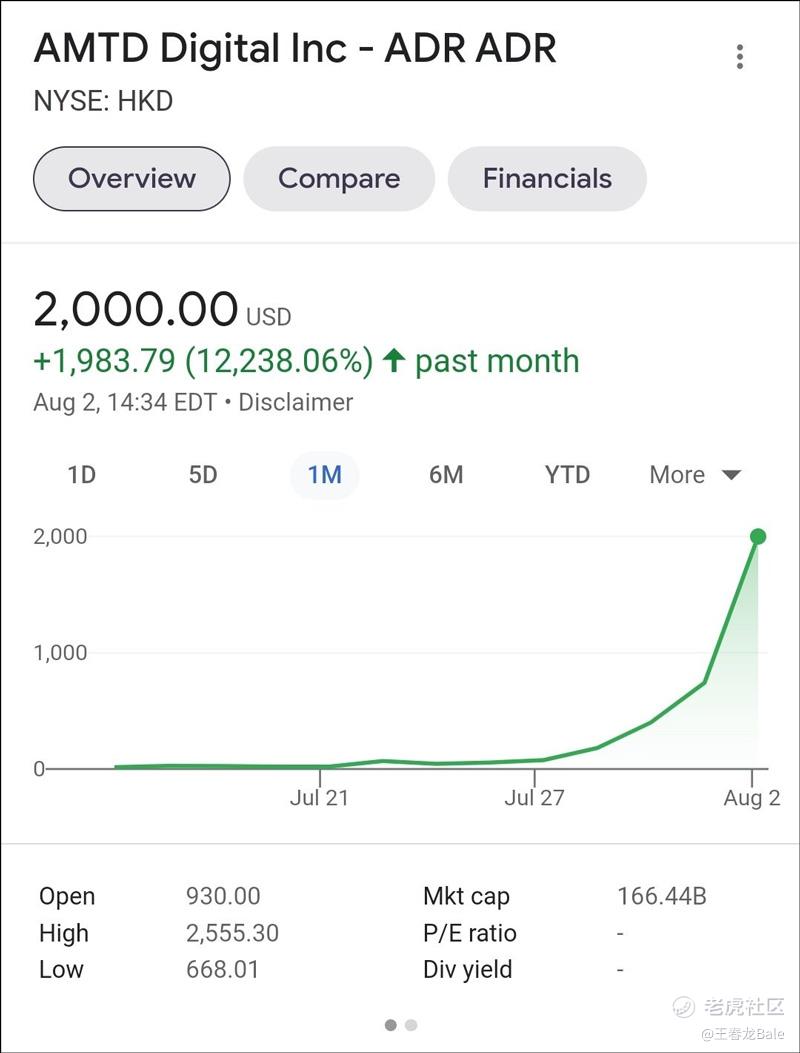
Task: Switch chart to 6M range
Action: [x=446, y=475]
